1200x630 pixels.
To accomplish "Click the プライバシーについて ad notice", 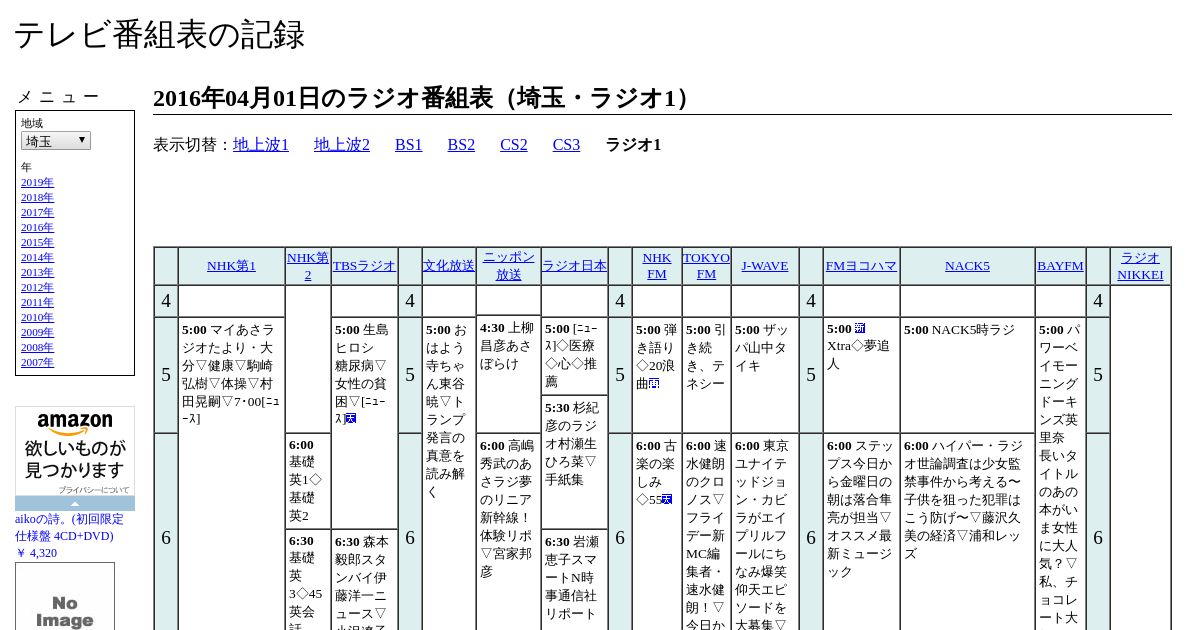I will (93, 490).
